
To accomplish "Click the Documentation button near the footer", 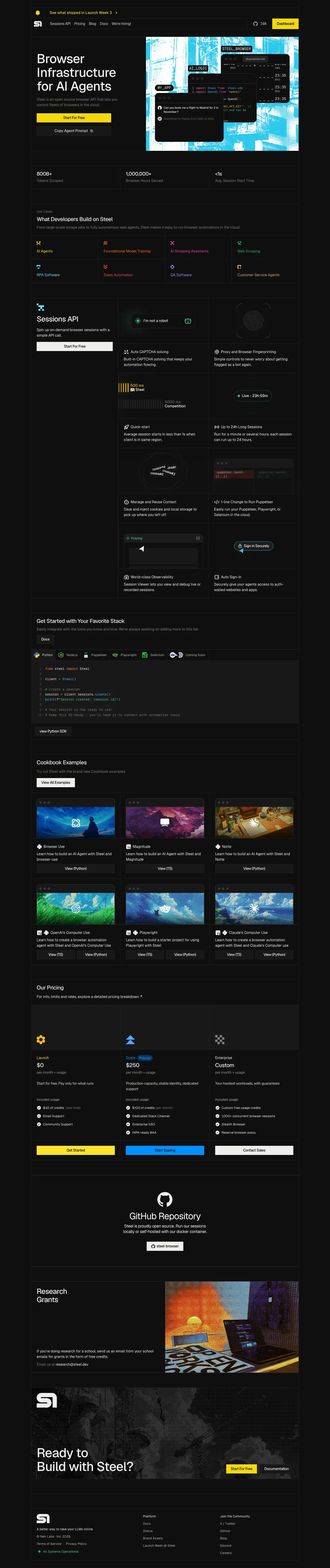I will click(x=276, y=1469).
